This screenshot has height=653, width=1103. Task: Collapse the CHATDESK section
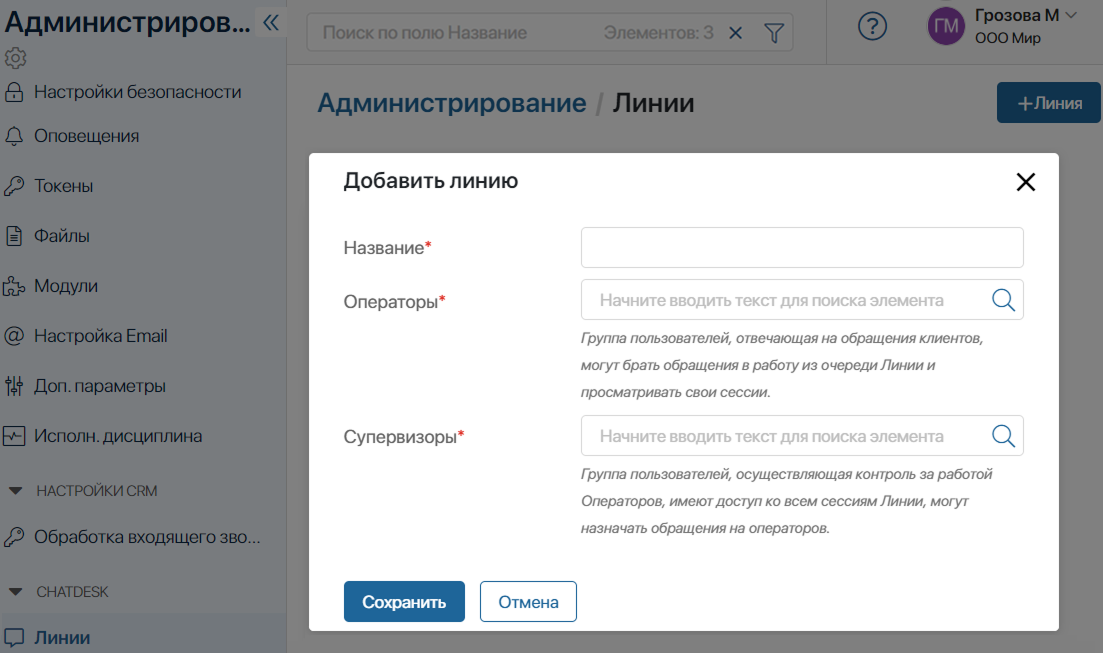click(x=16, y=592)
